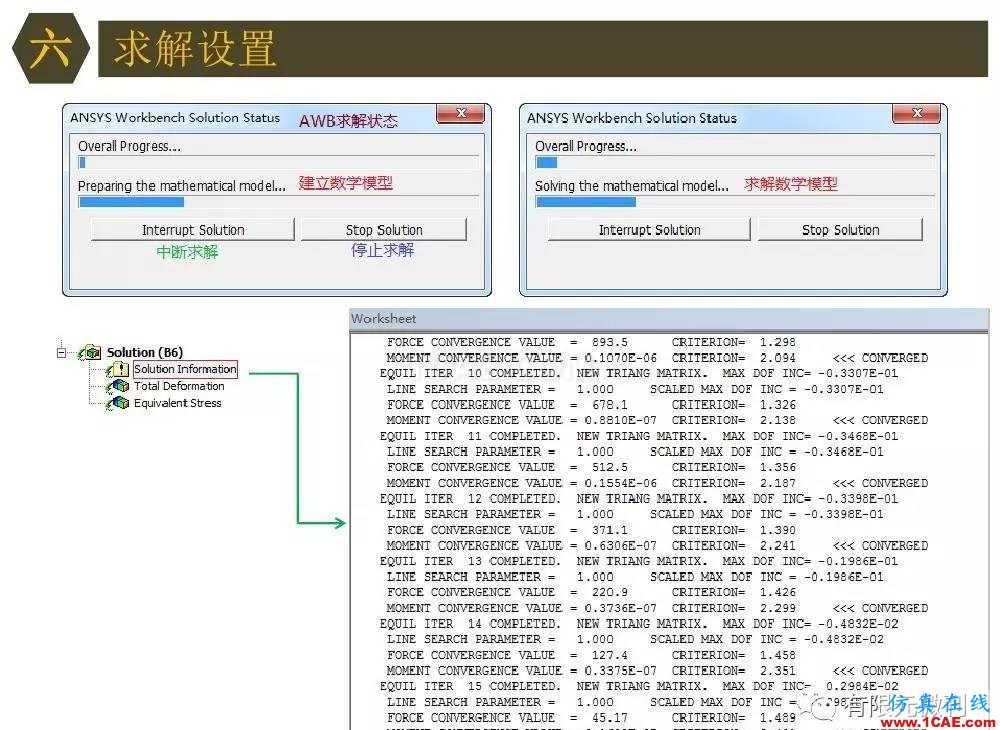Select the Equivalent Stress tree item

pos(177,403)
